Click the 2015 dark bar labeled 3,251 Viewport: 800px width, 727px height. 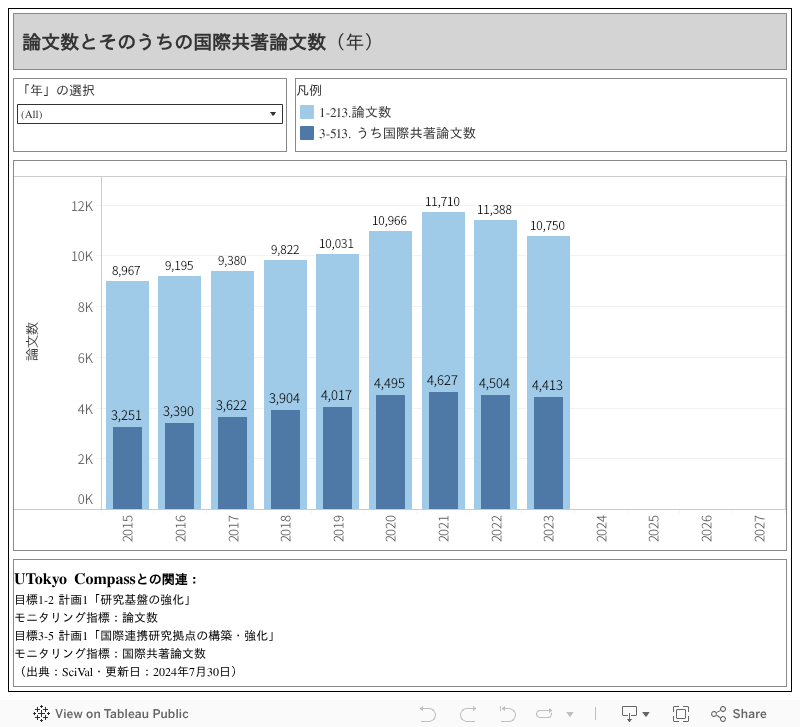point(127,468)
